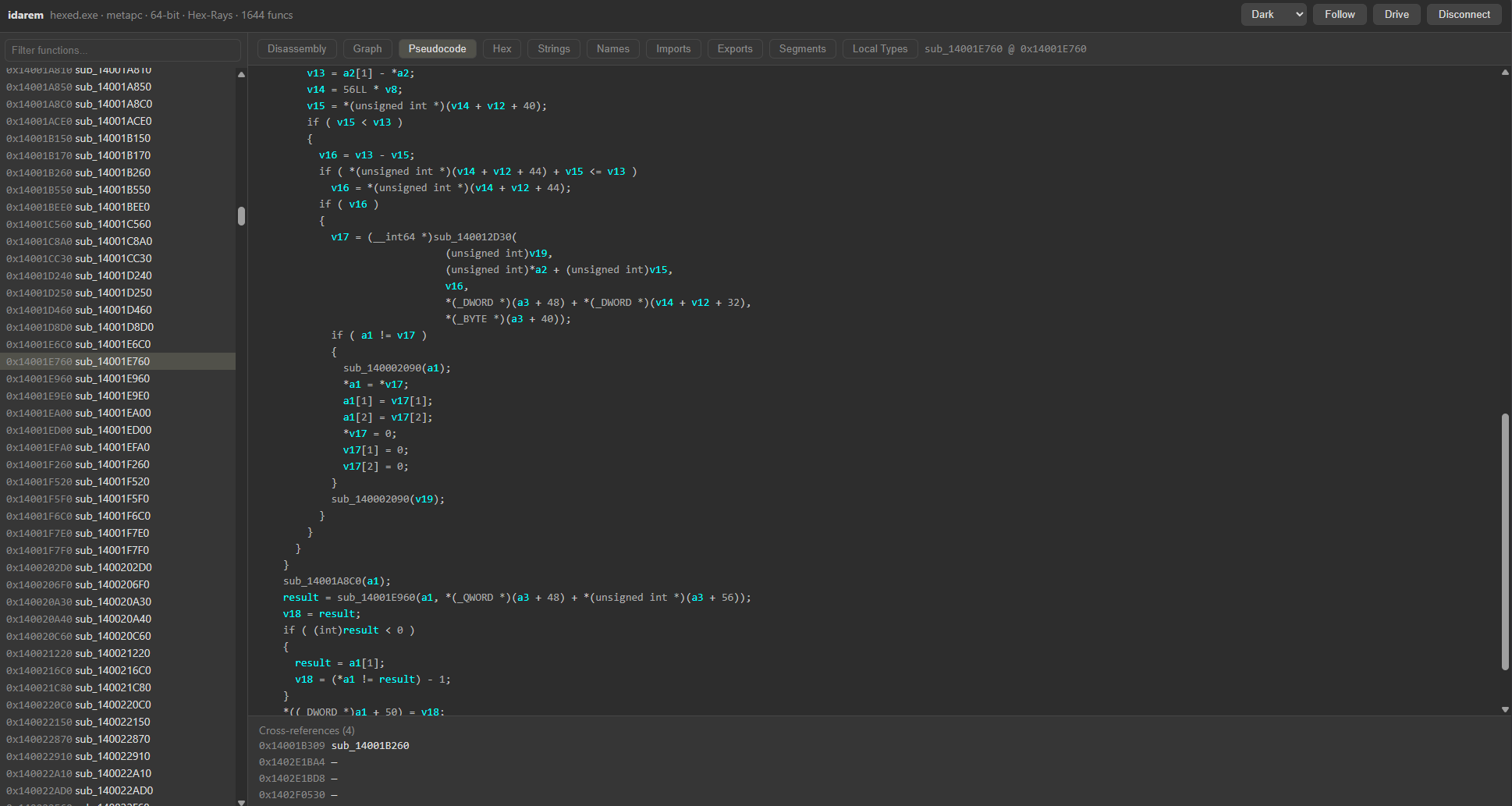The width and height of the screenshot is (1512, 806).
Task: Open the Local Types tab
Action: click(880, 48)
